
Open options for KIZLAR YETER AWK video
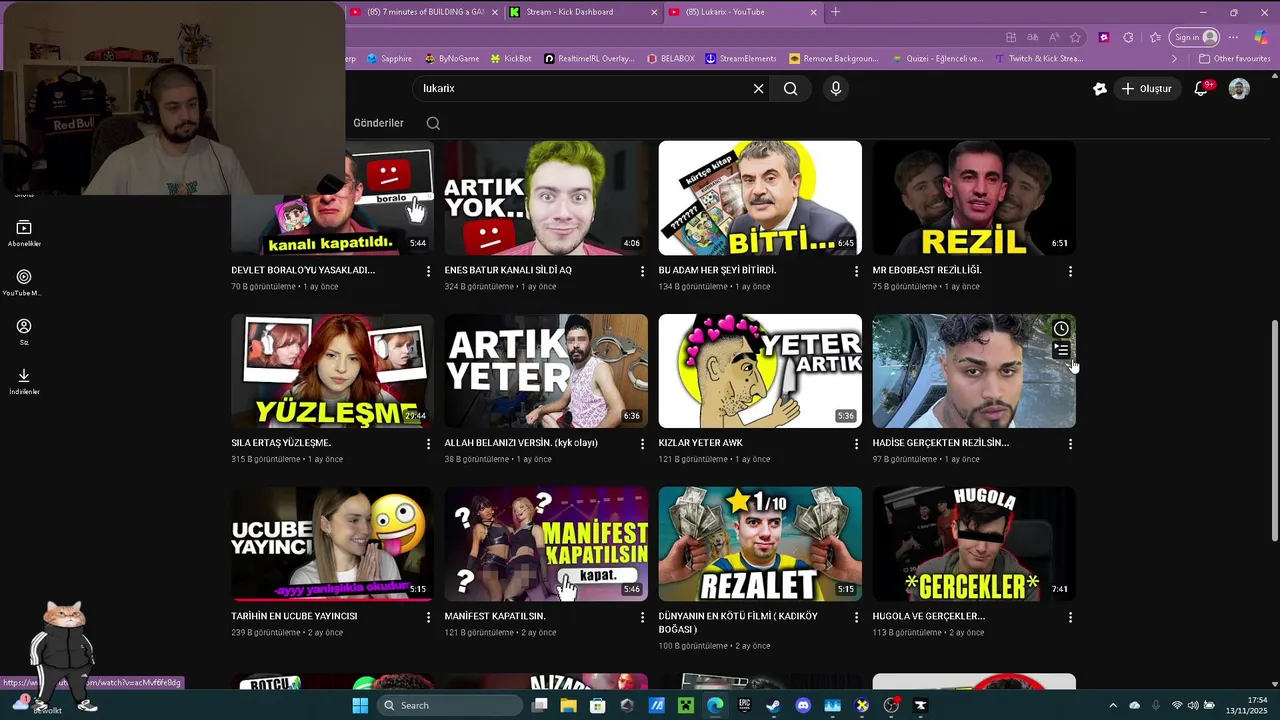856,444
